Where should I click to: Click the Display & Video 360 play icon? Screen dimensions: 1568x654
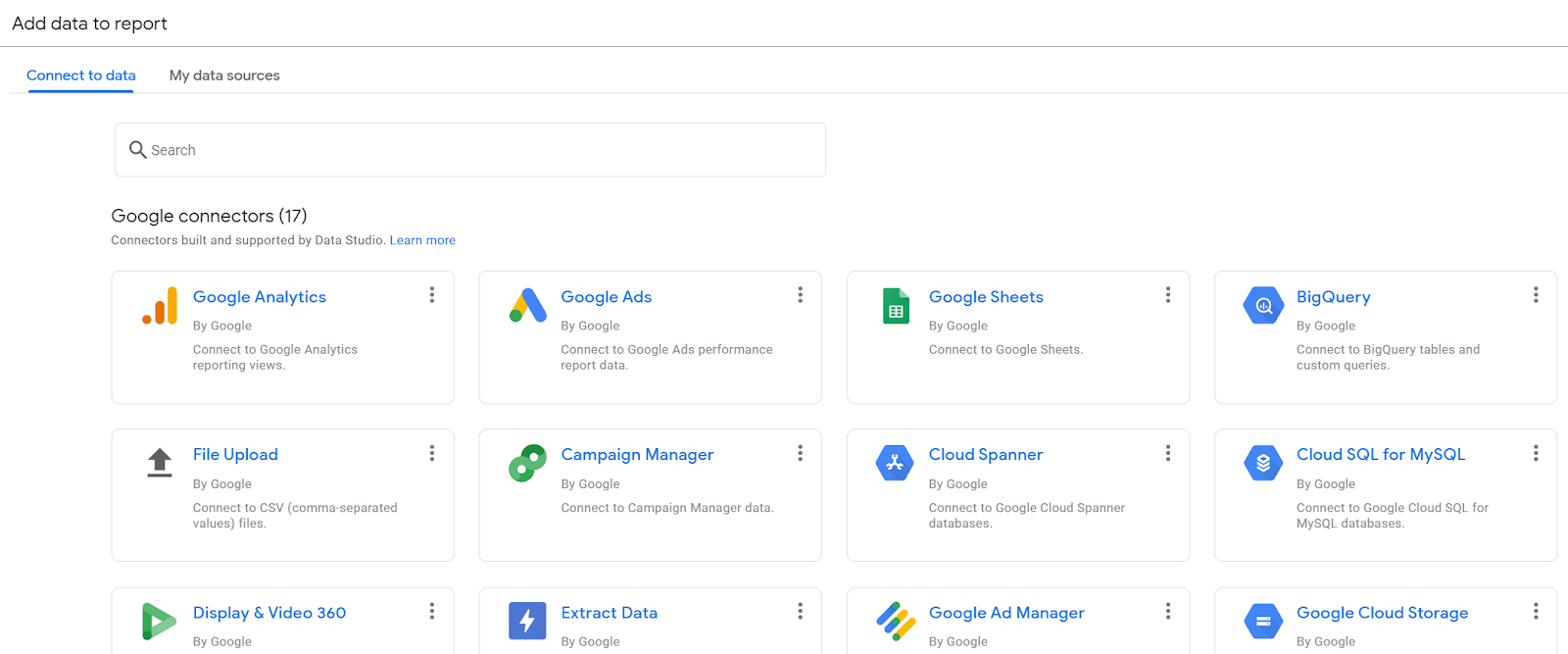159,622
